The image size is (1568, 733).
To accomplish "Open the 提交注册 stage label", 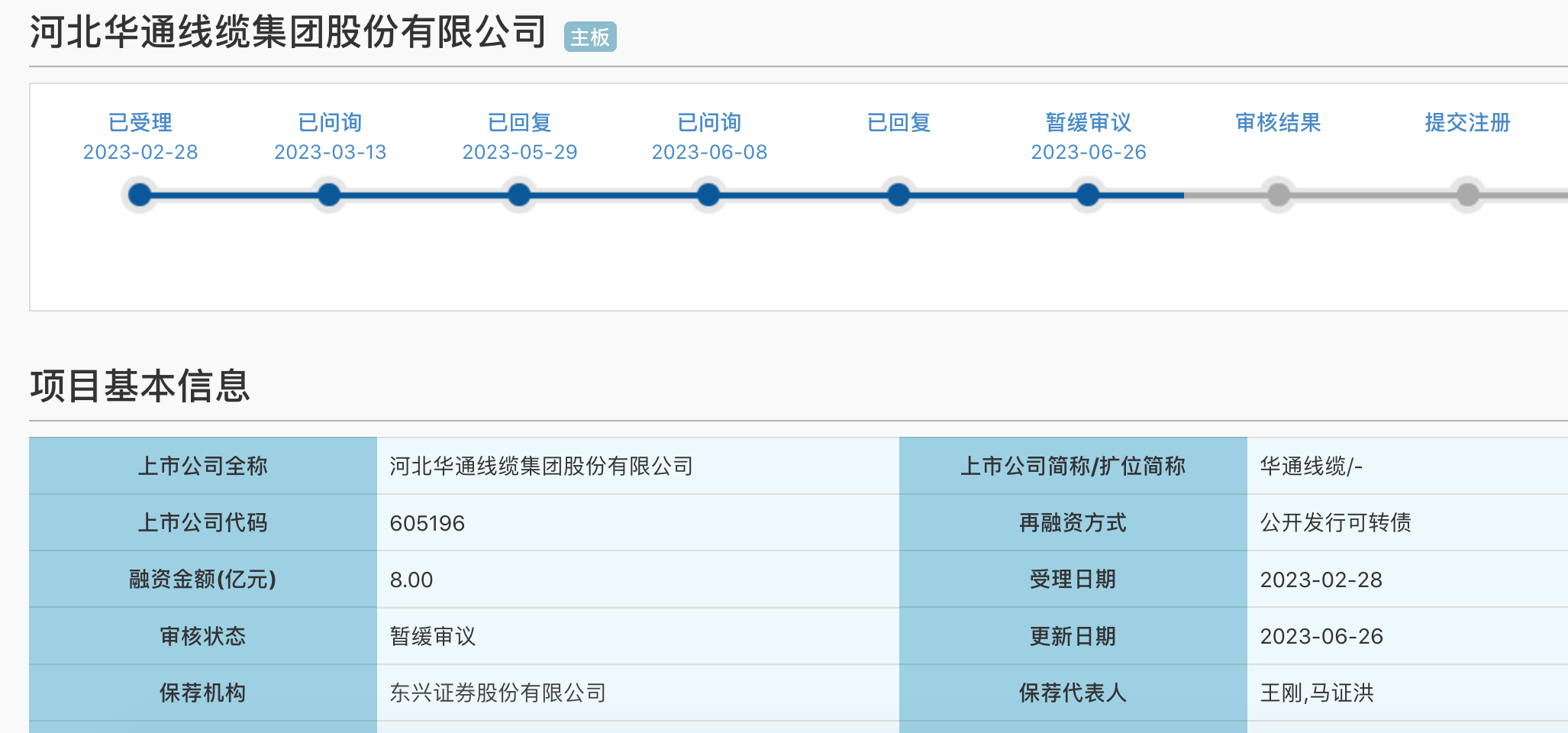I will 1467,122.
